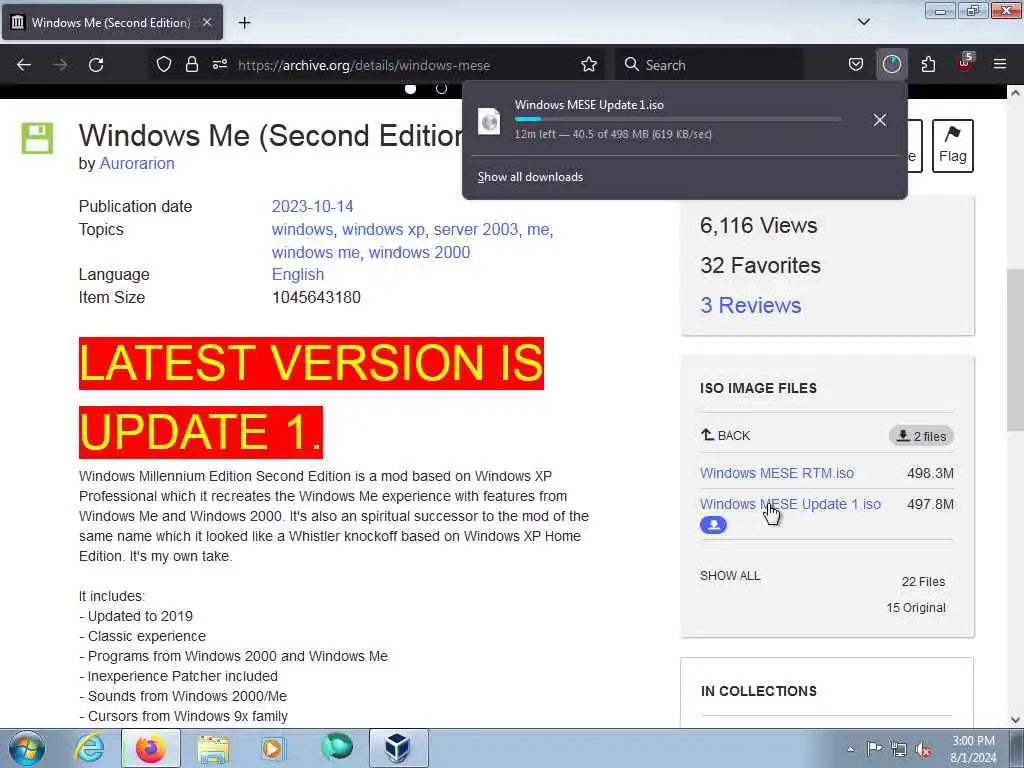The height and width of the screenshot is (768, 1024).
Task: Launch Internet Explorer from taskbar
Action: click(x=89, y=748)
